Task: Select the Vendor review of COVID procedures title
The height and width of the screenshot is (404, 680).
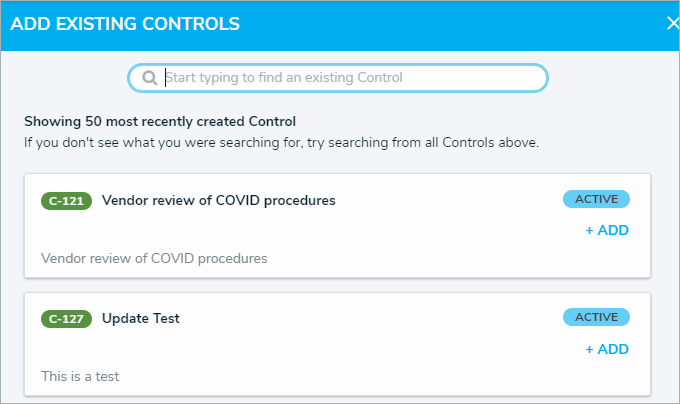Action: click(218, 200)
